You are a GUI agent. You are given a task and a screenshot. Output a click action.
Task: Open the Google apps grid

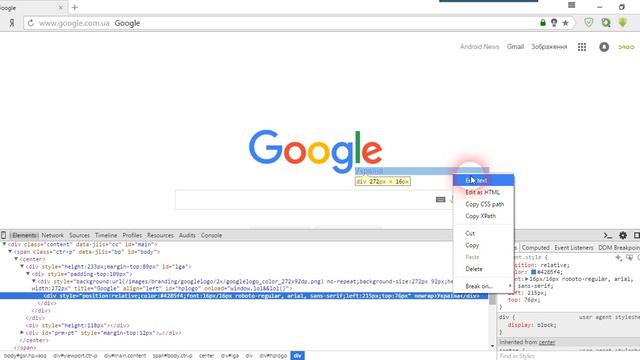(x=582, y=47)
